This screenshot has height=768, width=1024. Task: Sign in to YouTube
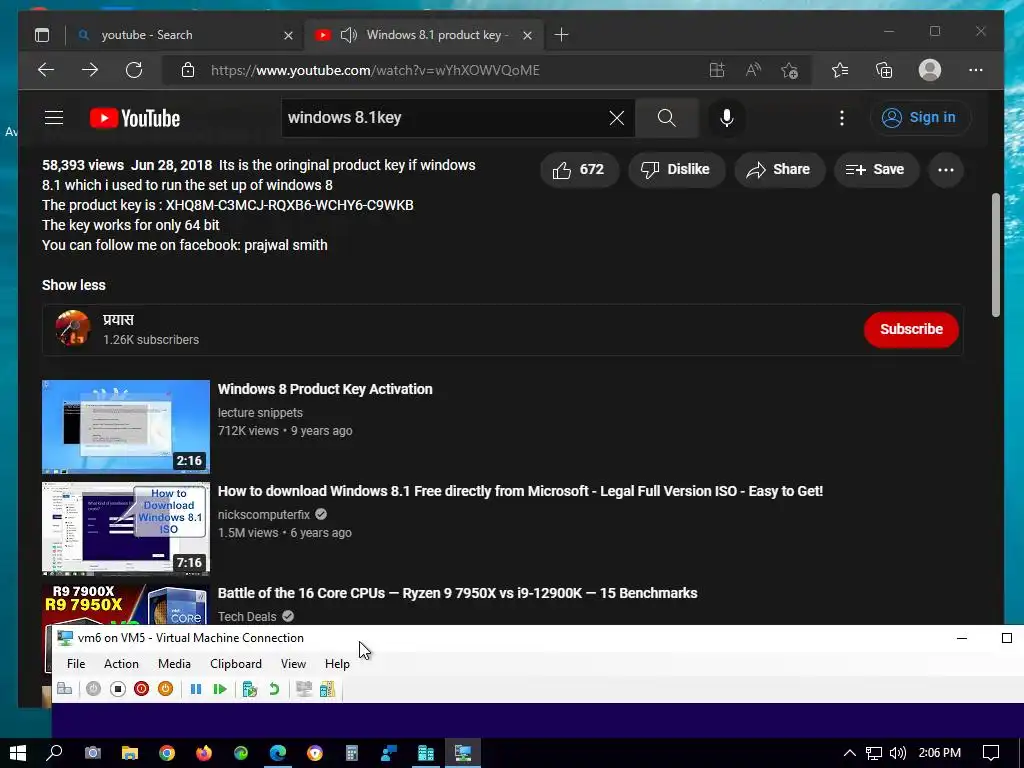[x=919, y=118]
